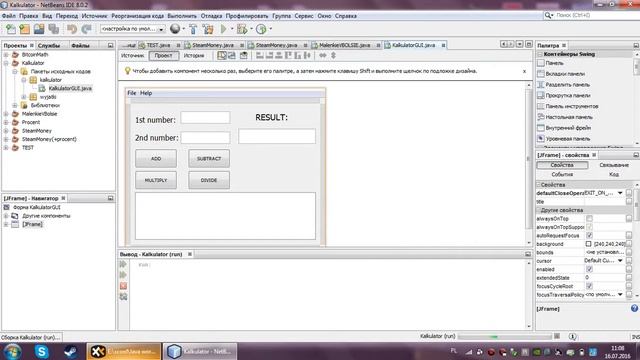Switch to the TEST.java editor tab
Screen dimensions: 640x360
[158, 45]
